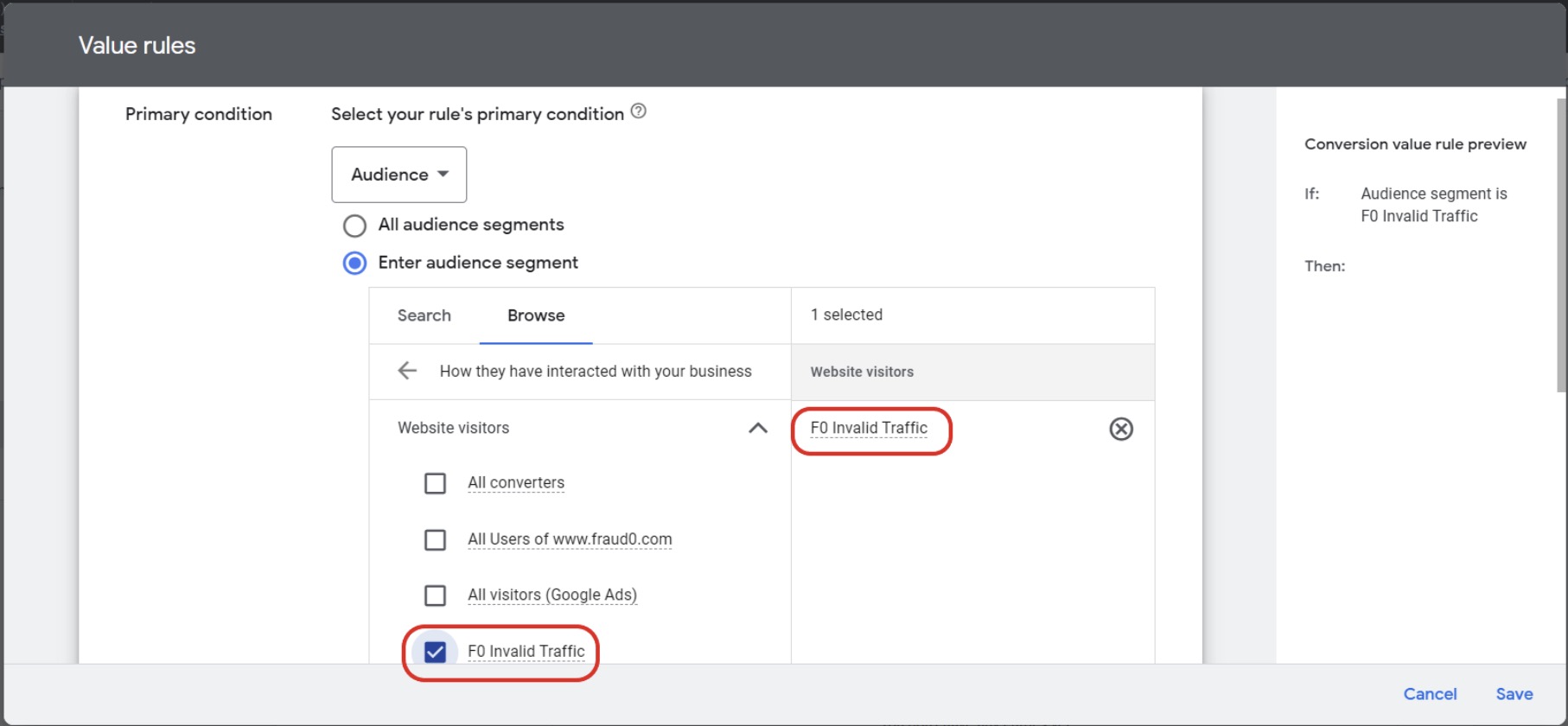Open the Audience dropdown

tap(399, 175)
